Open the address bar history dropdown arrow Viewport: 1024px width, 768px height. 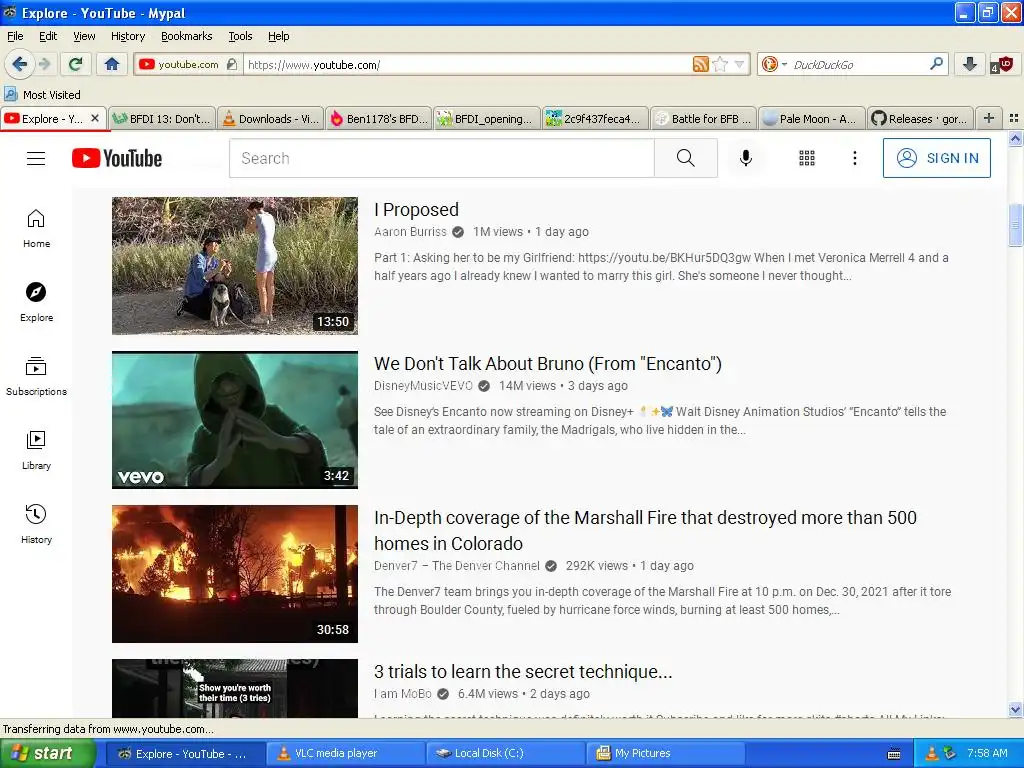(739, 64)
